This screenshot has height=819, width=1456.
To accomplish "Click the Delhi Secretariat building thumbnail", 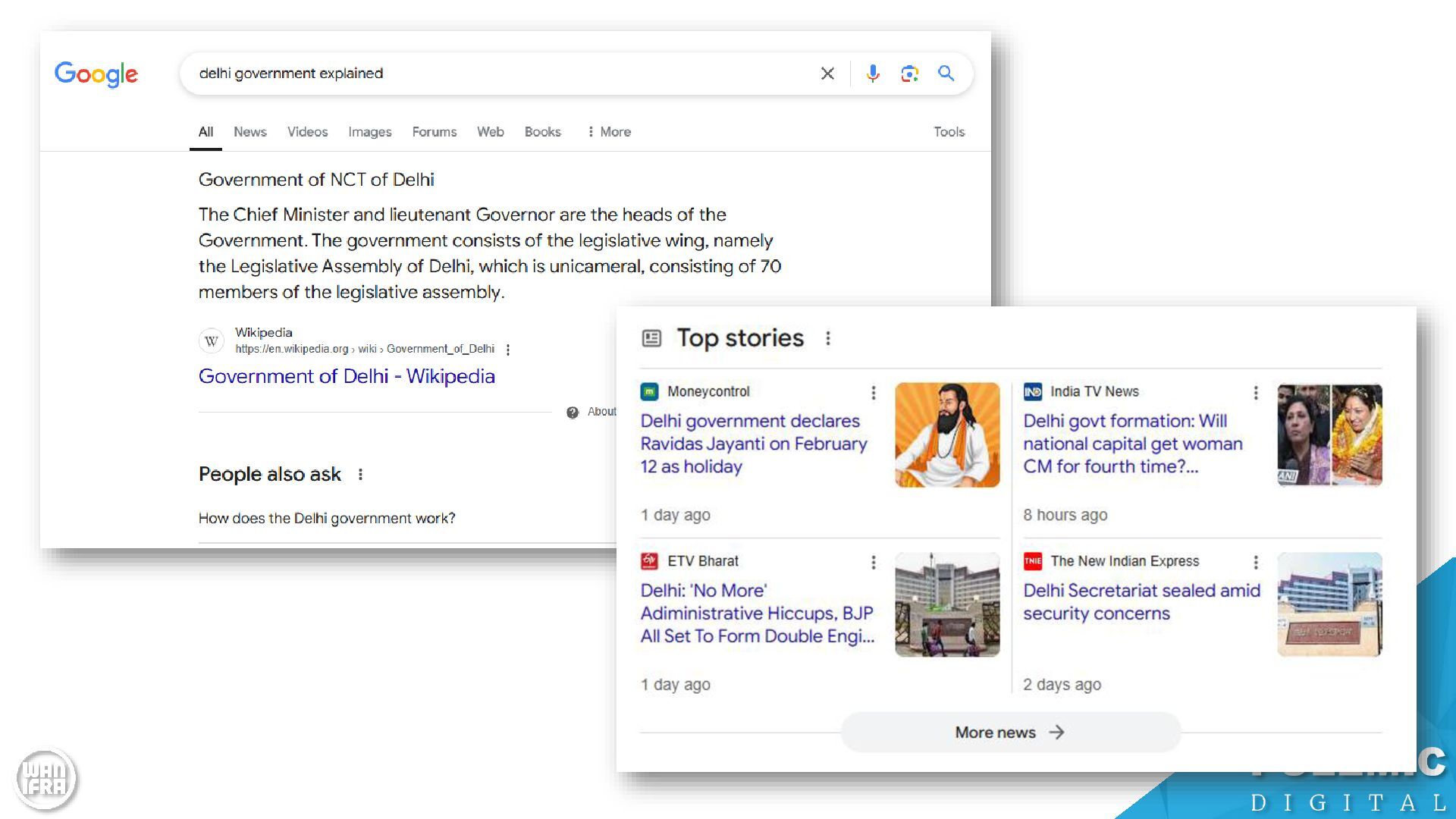I will (x=1329, y=604).
